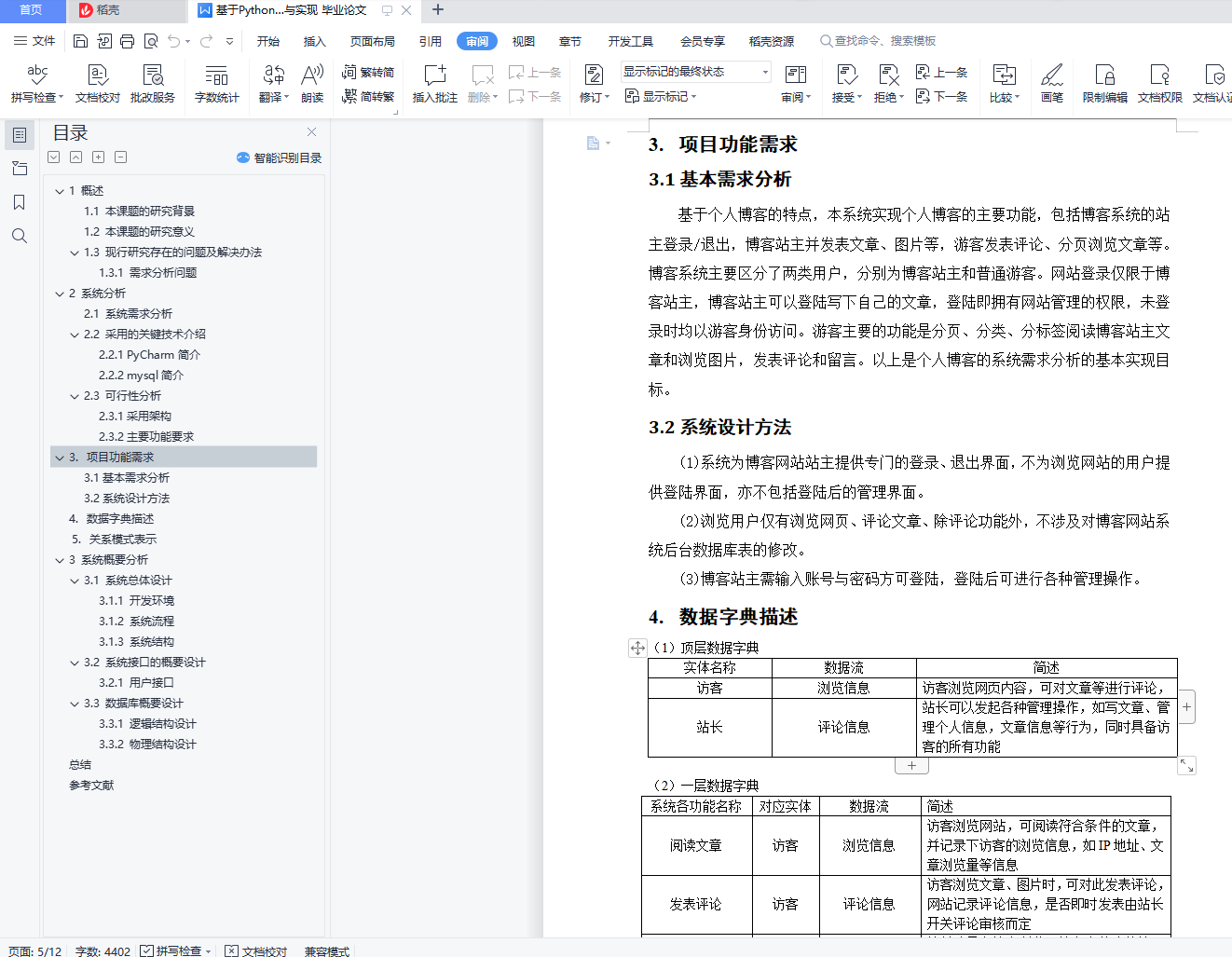1232x957 pixels.
Task: Go to previous revision 上一条 beside 拒绝
Action: 941,72
